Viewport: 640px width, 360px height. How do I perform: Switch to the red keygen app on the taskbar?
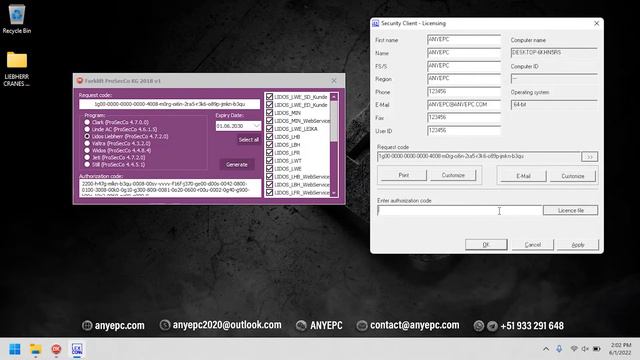click(x=56, y=349)
